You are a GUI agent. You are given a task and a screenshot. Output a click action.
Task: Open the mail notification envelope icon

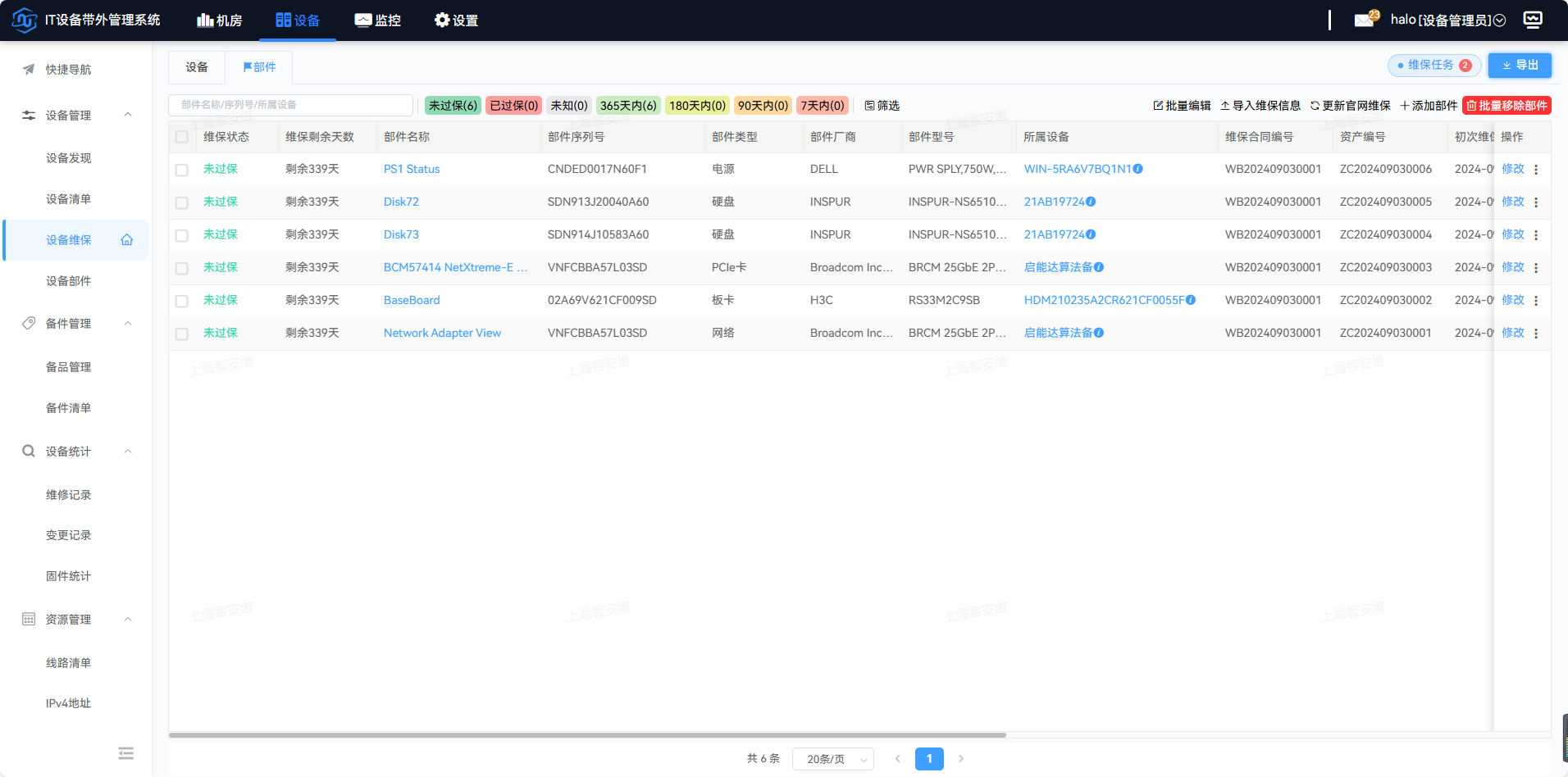pyautogui.click(x=1364, y=20)
